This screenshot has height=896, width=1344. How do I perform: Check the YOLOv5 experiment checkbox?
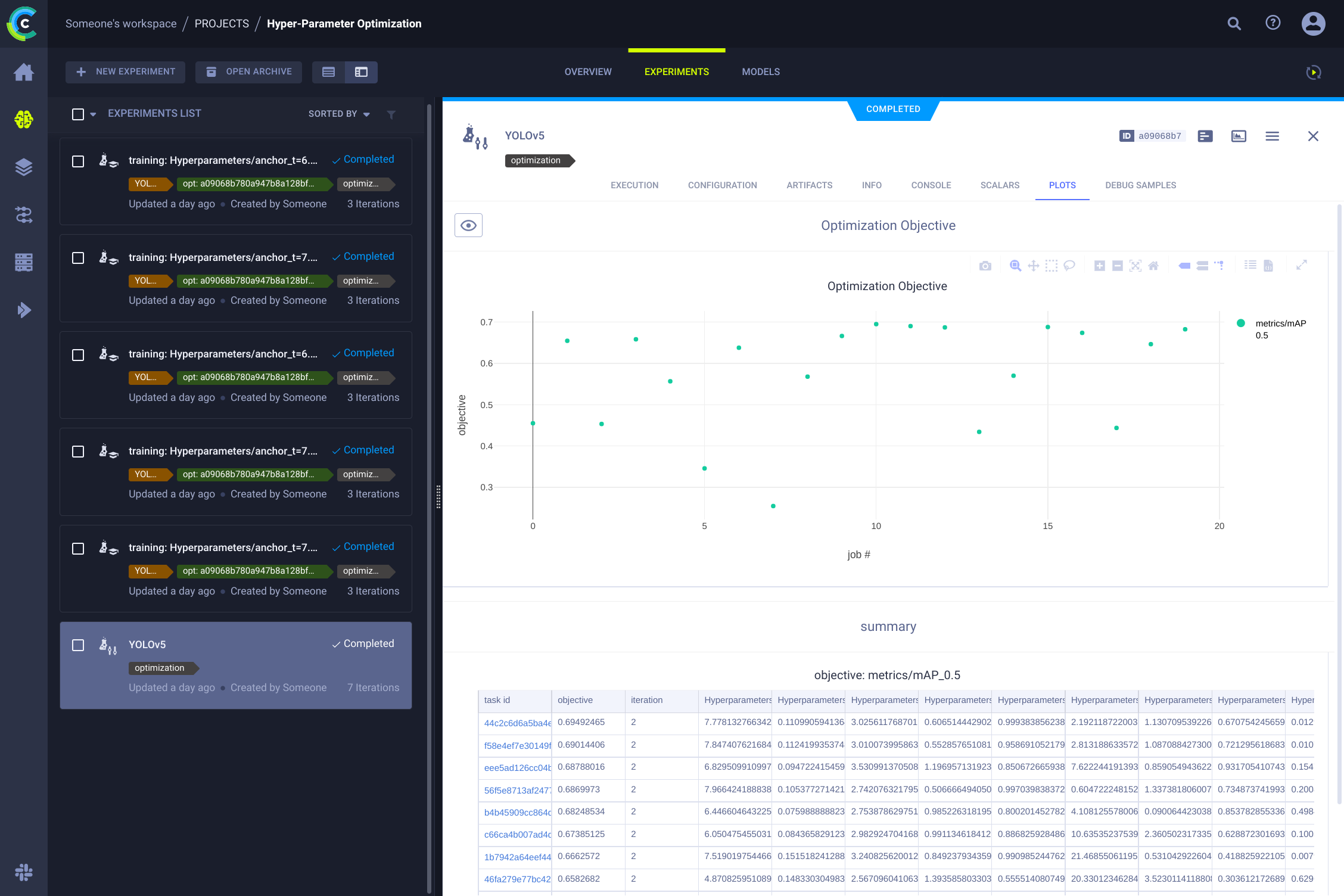coord(78,645)
